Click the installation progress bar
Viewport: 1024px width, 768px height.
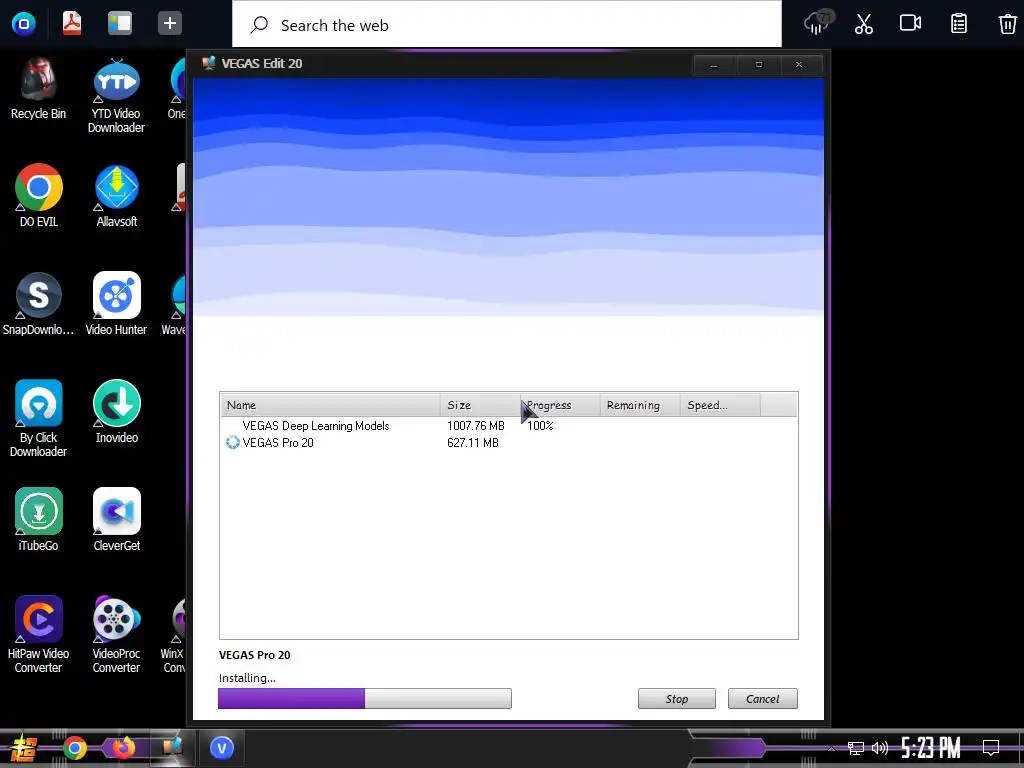pyautogui.click(x=365, y=698)
